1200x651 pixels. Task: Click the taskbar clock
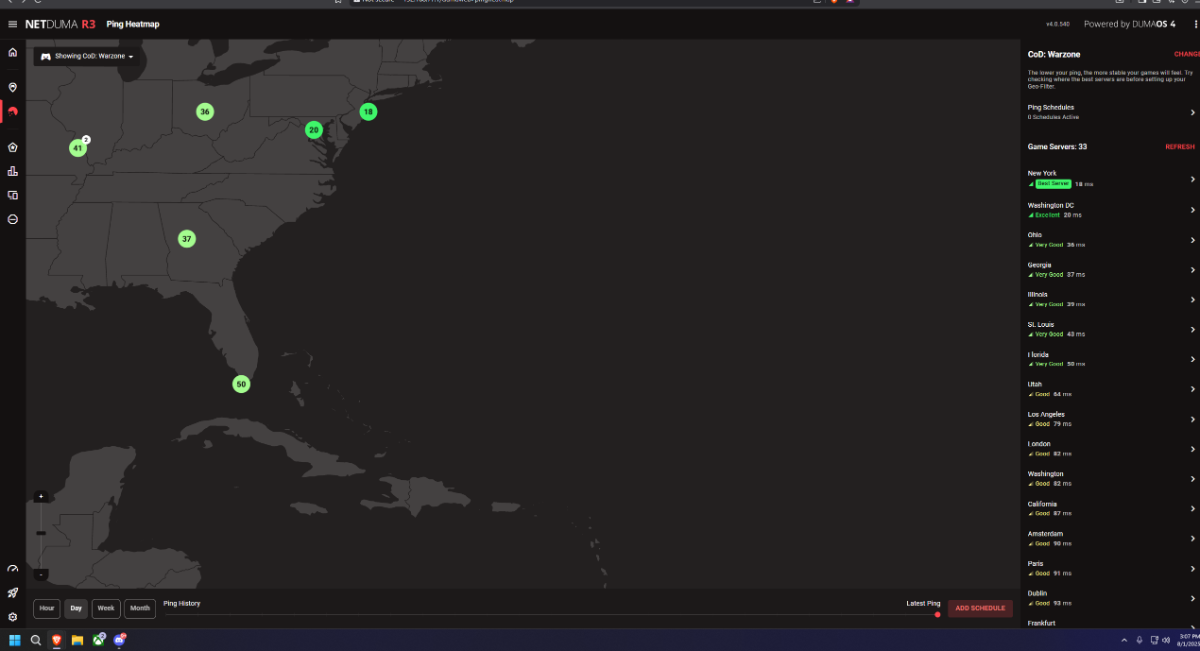click(x=1187, y=640)
